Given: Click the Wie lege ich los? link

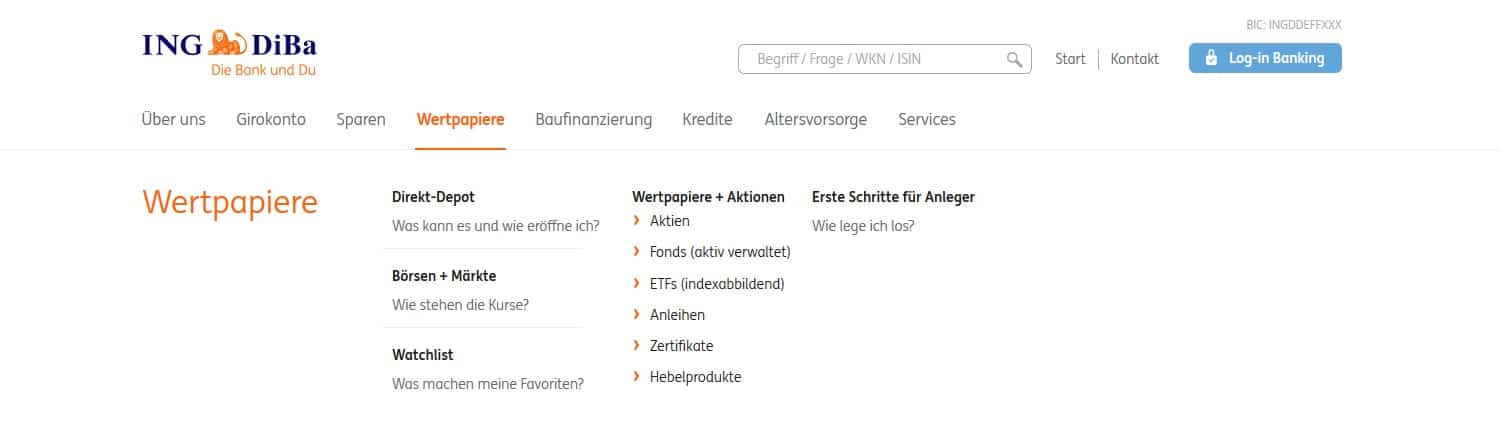Looking at the screenshot, I should point(863,226).
